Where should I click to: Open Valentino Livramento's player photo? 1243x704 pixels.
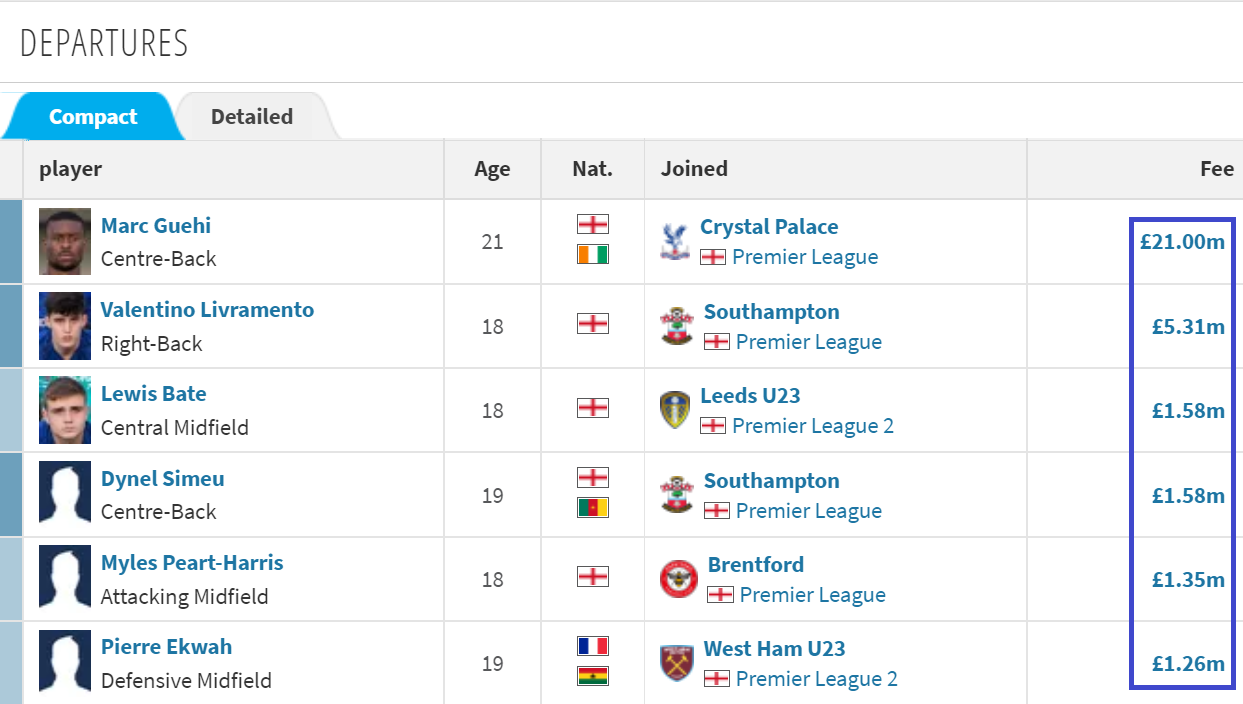coord(65,326)
